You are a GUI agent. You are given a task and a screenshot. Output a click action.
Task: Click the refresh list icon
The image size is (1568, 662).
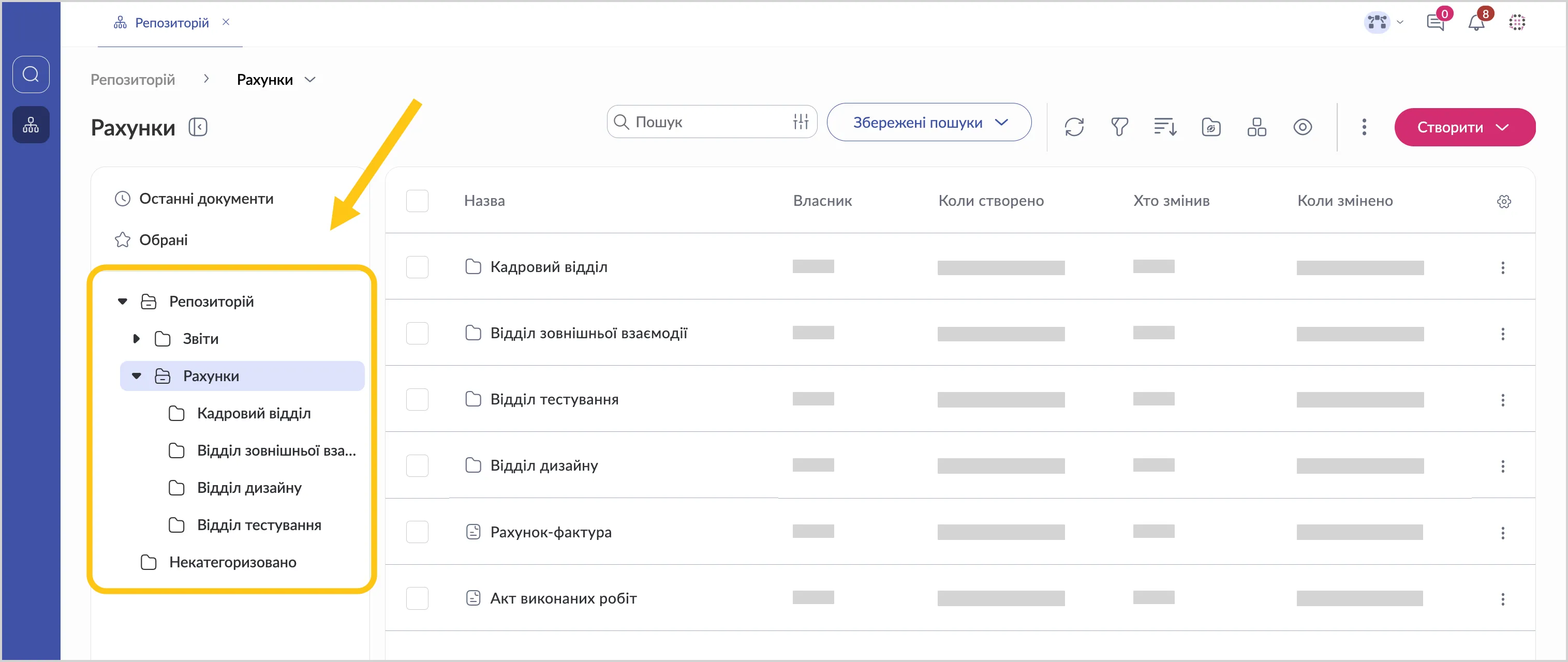[1074, 127]
